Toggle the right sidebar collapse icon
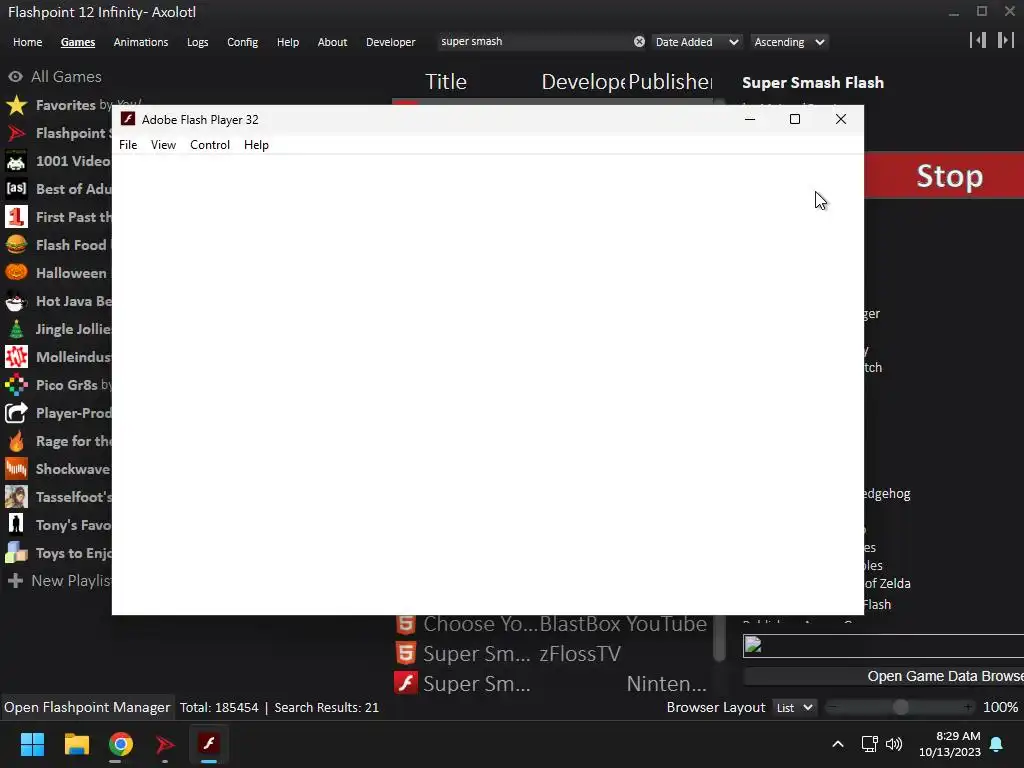Image resolution: width=1024 pixels, height=768 pixels. click(x=1006, y=40)
